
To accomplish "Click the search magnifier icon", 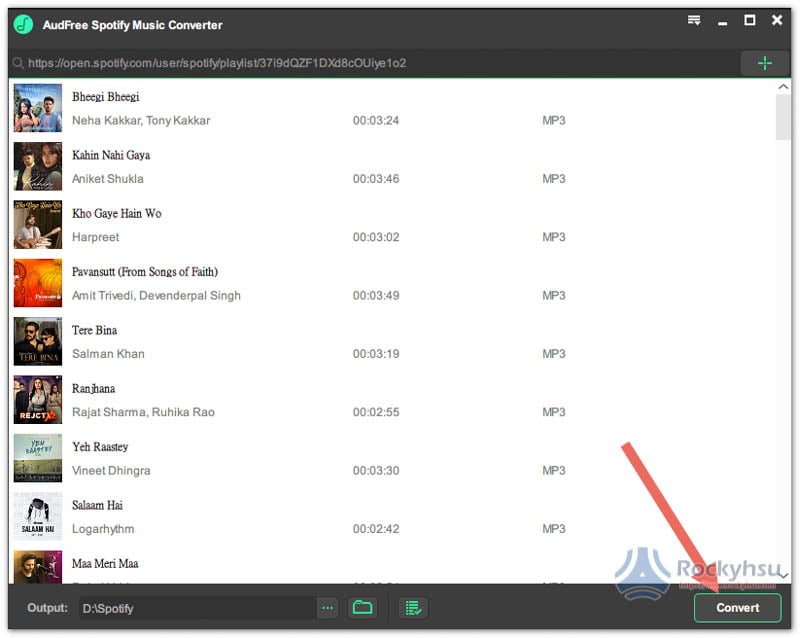I will pos(18,63).
